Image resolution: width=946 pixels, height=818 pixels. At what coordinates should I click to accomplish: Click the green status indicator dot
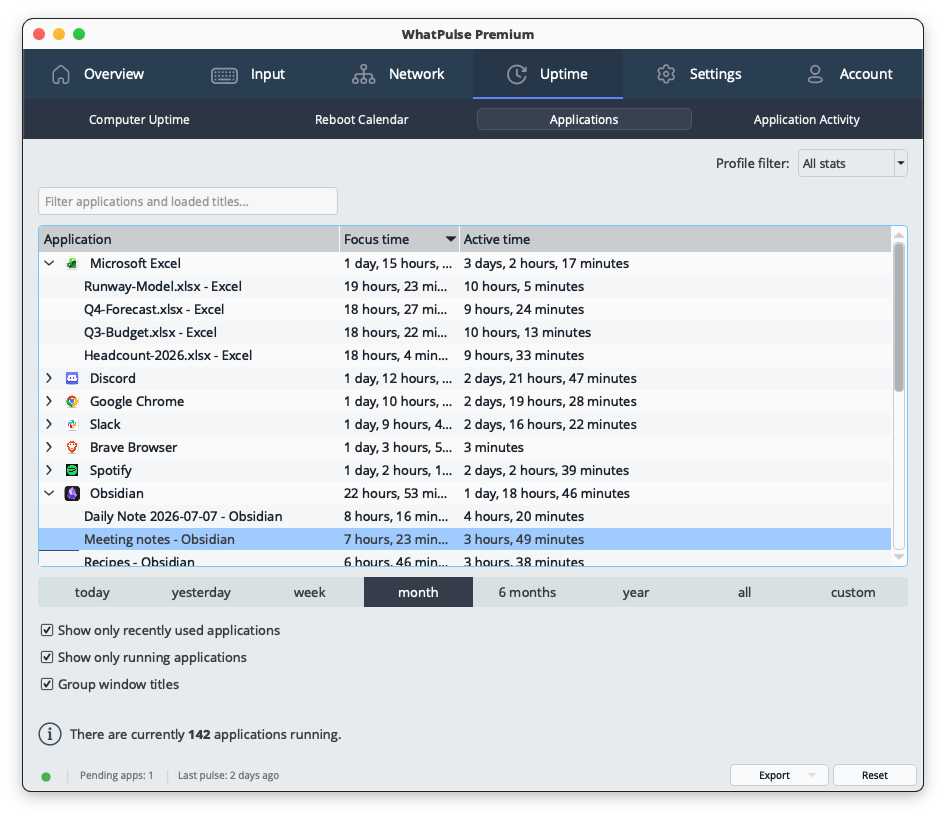[46, 776]
